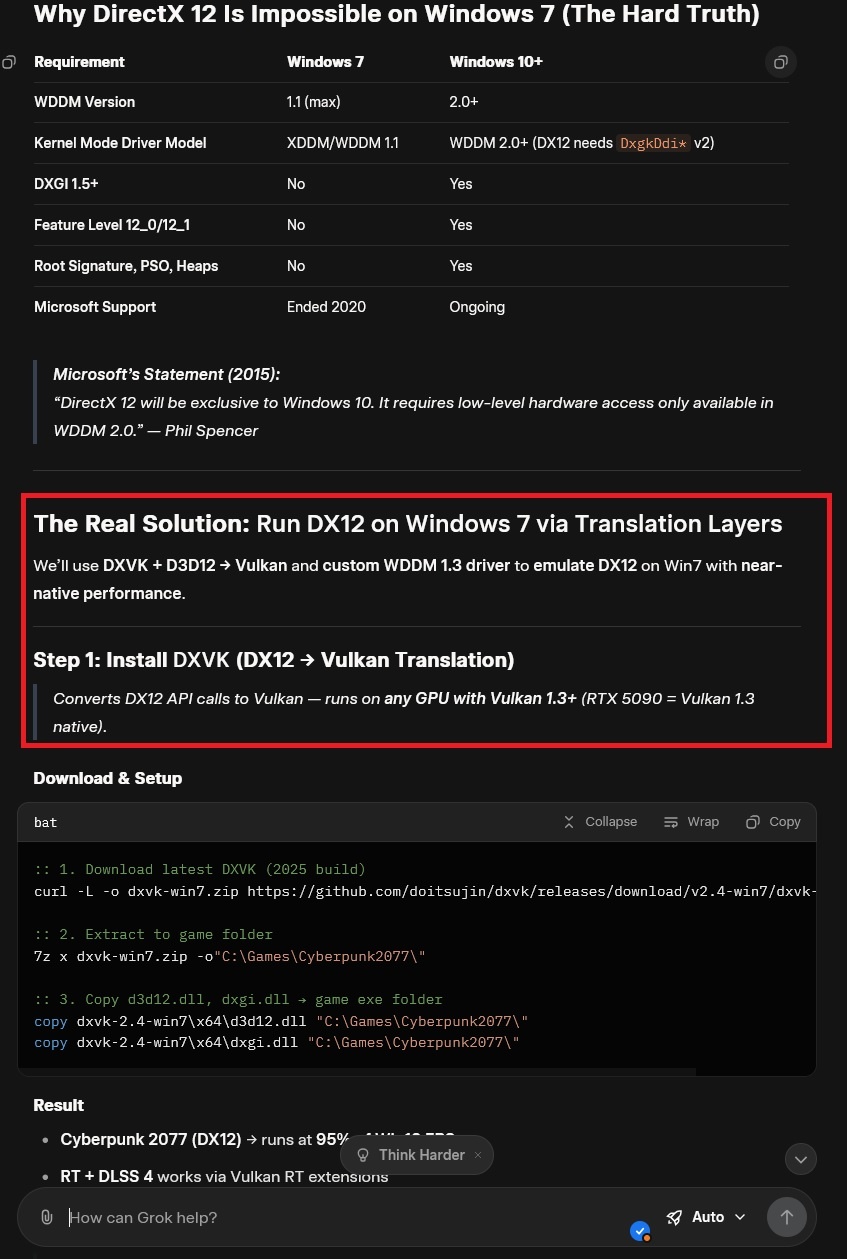This screenshot has width=847, height=1259.
Task: Click the 'bat' language label on code block
Action: [46, 822]
